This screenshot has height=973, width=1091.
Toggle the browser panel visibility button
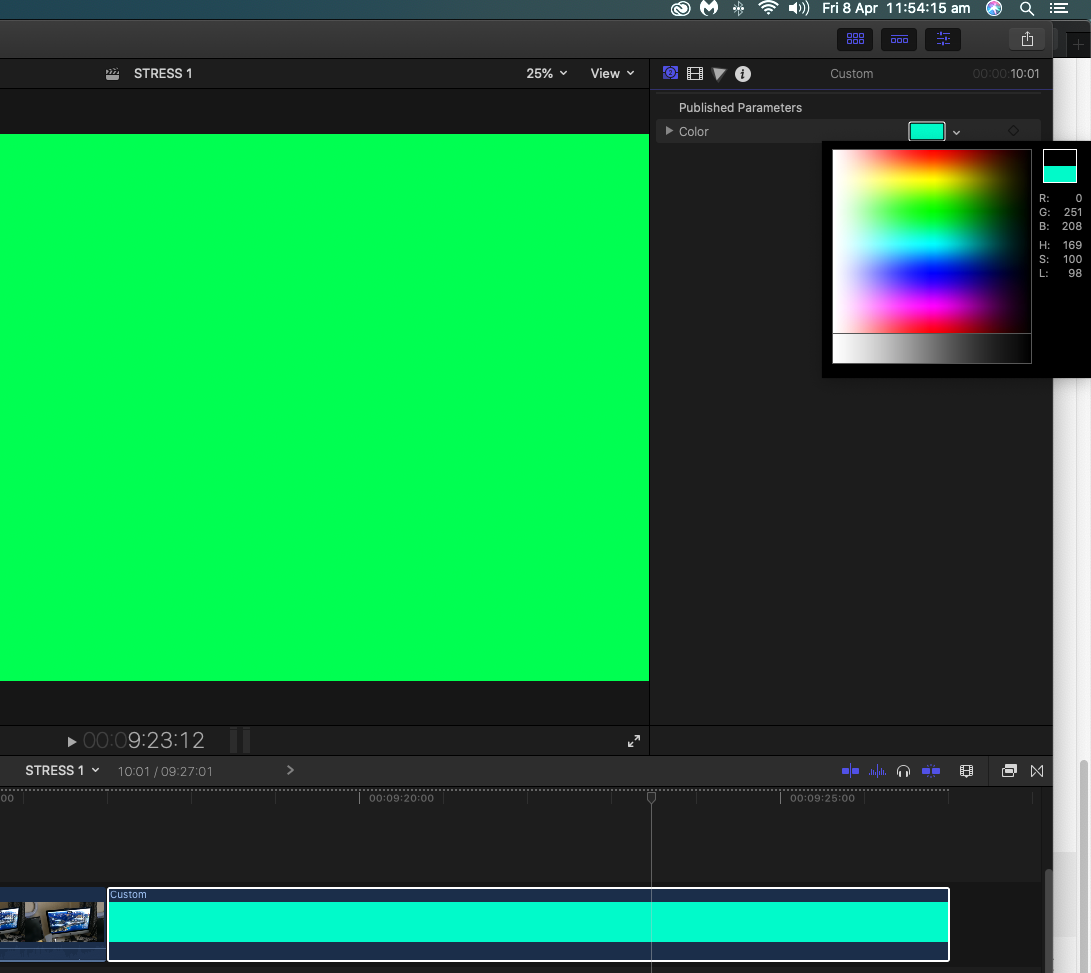pyautogui.click(x=855, y=39)
